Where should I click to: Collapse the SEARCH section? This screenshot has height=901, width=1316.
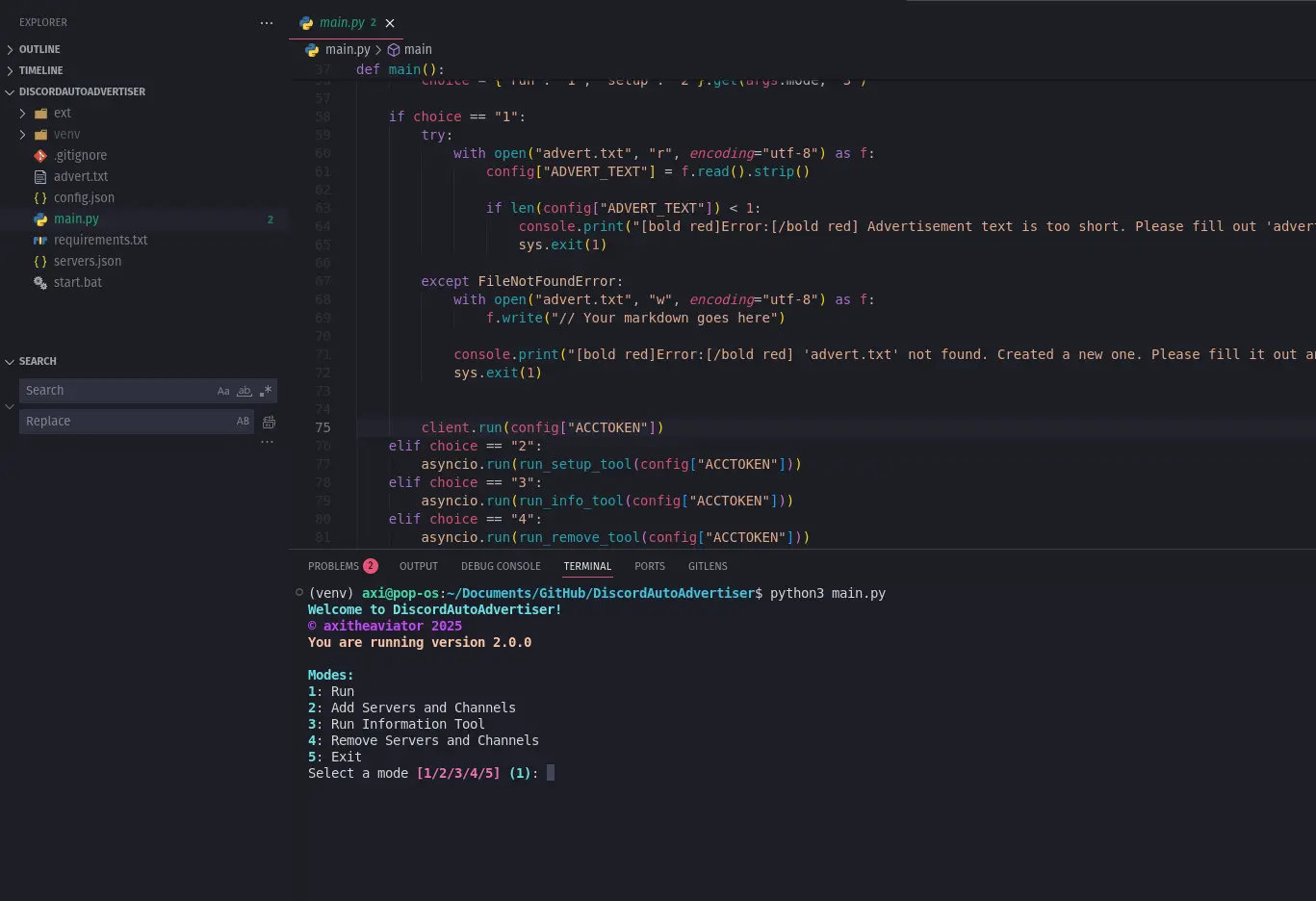coord(38,361)
